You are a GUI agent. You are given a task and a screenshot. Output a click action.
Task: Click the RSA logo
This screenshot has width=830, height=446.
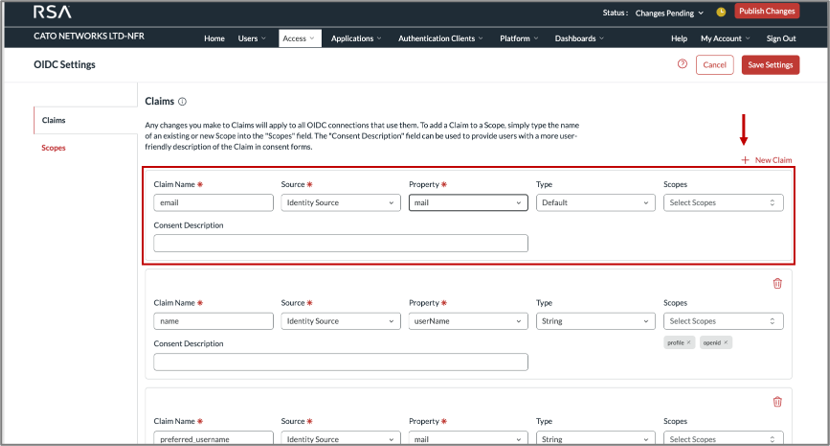click(x=52, y=12)
